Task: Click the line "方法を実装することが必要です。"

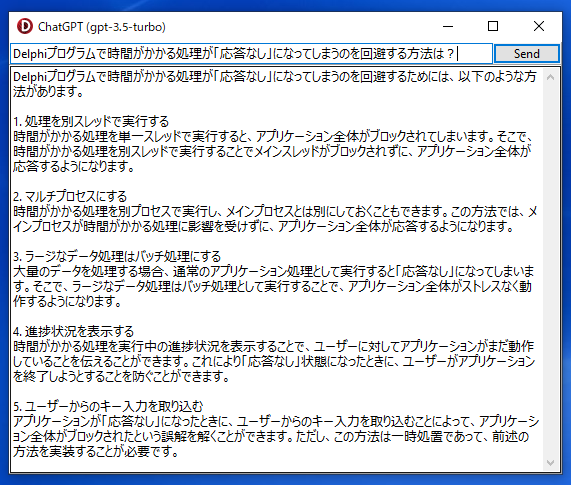Action: (x=96, y=452)
